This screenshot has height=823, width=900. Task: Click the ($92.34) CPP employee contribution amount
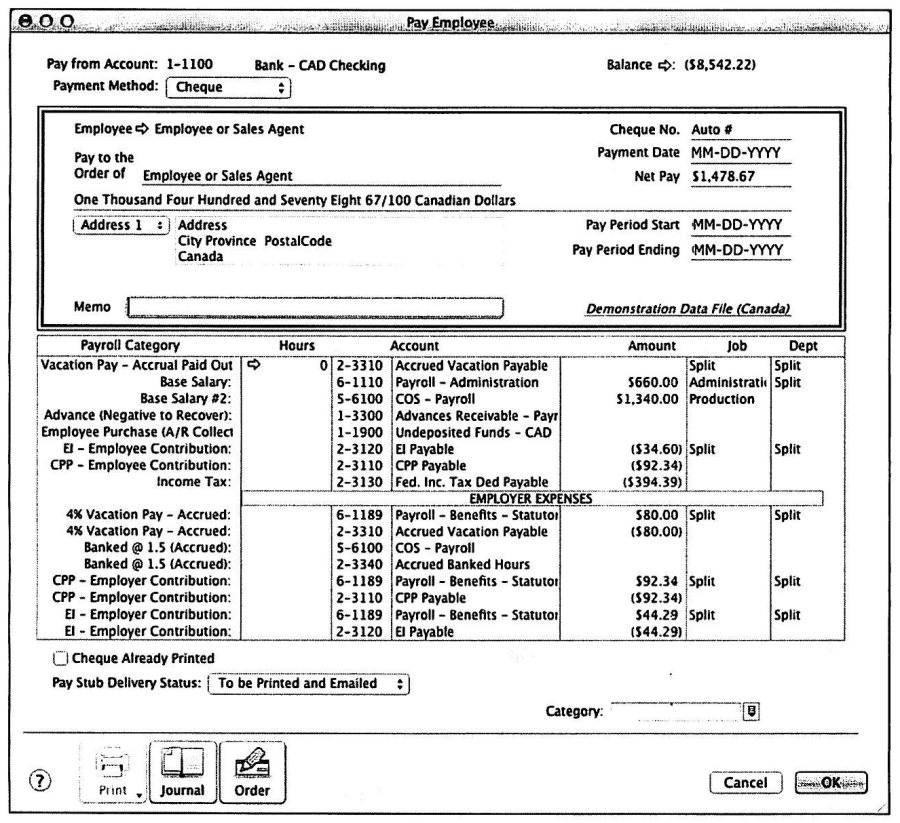pyautogui.click(x=656, y=466)
